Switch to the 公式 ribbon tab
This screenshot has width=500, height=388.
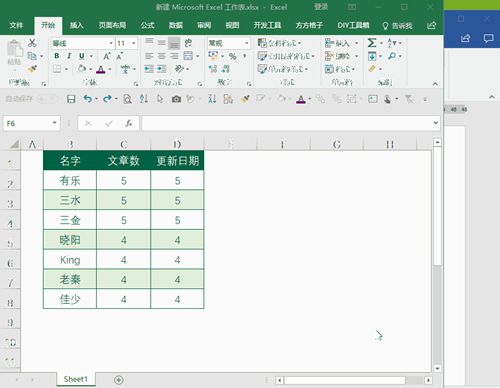coord(147,25)
